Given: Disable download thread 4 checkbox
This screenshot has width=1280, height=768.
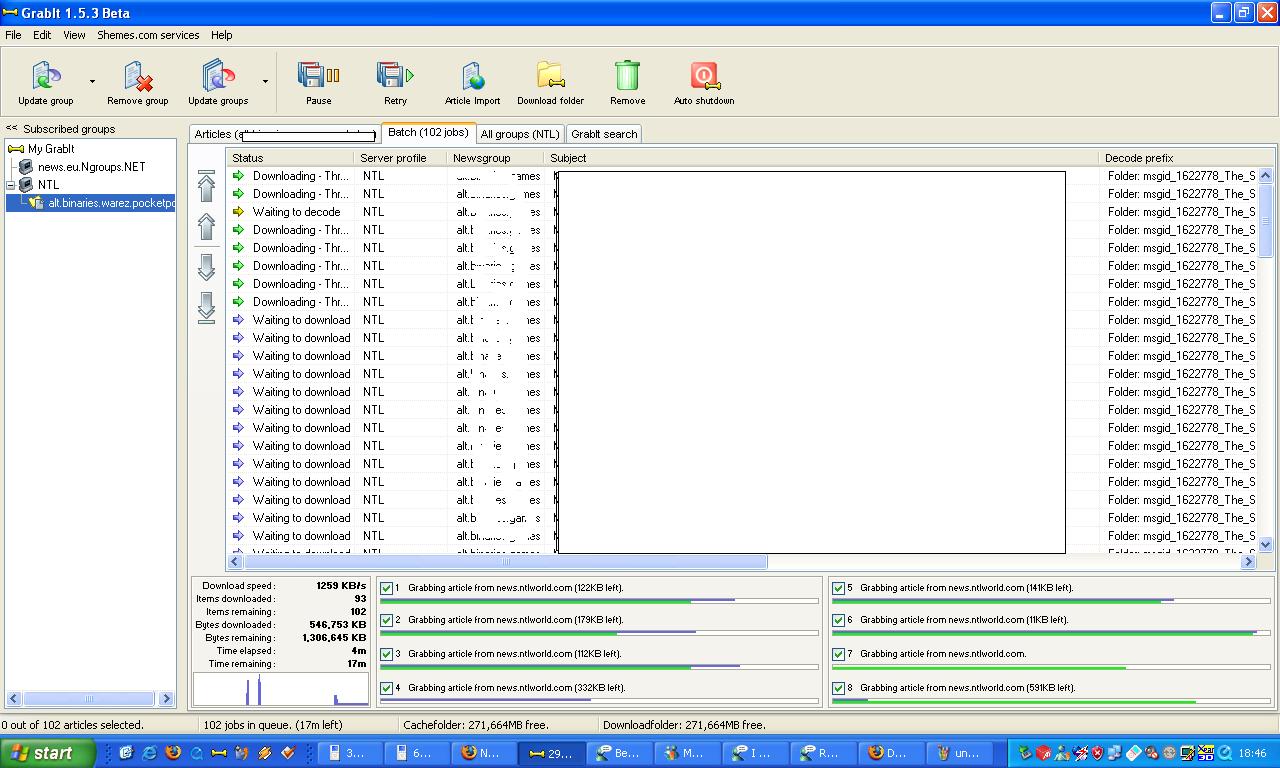Looking at the screenshot, I should pos(386,689).
